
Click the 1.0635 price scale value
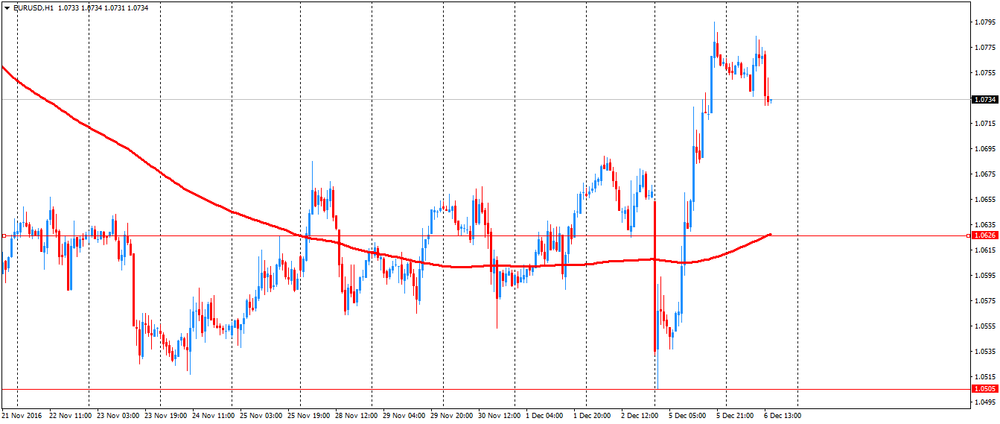pos(983,225)
